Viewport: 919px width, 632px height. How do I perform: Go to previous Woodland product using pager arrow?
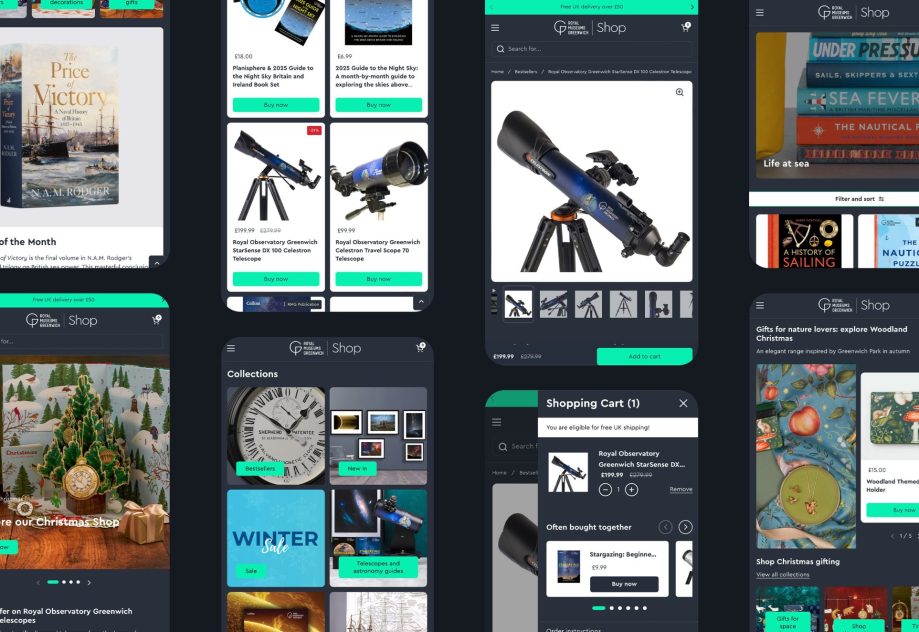[x=892, y=536]
